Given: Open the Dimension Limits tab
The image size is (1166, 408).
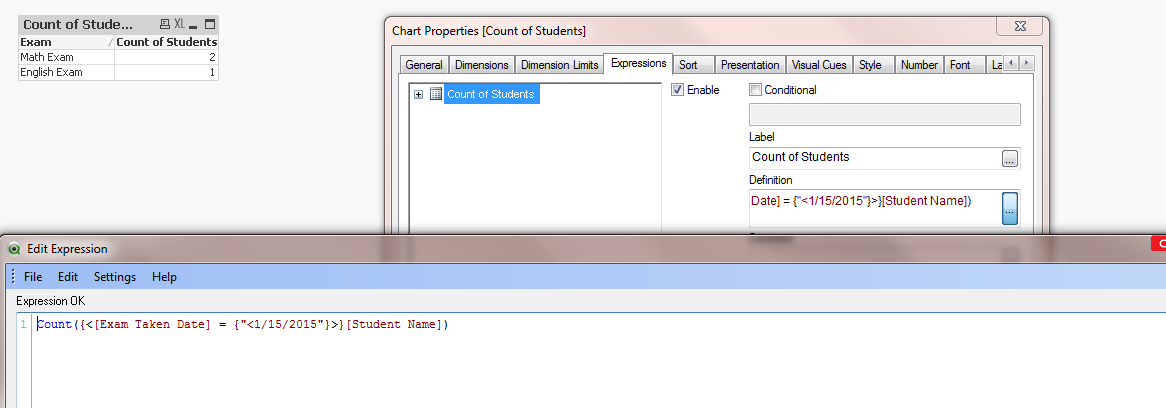Looking at the screenshot, I should (560, 65).
